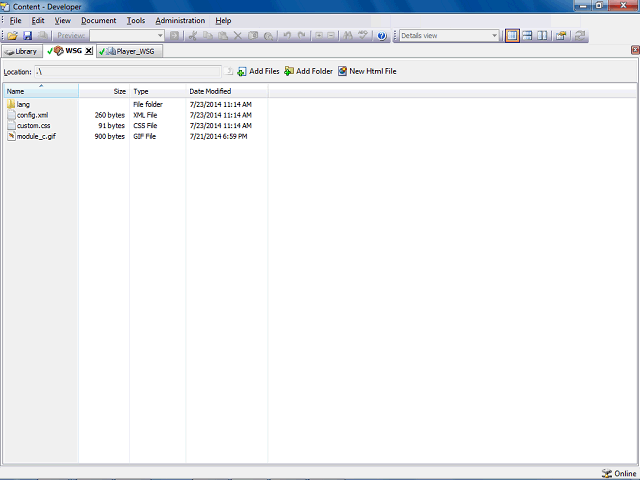Switch to the Library tab
Image resolution: width=640 pixels, height=480 pixels.
[x=22, y=51]
